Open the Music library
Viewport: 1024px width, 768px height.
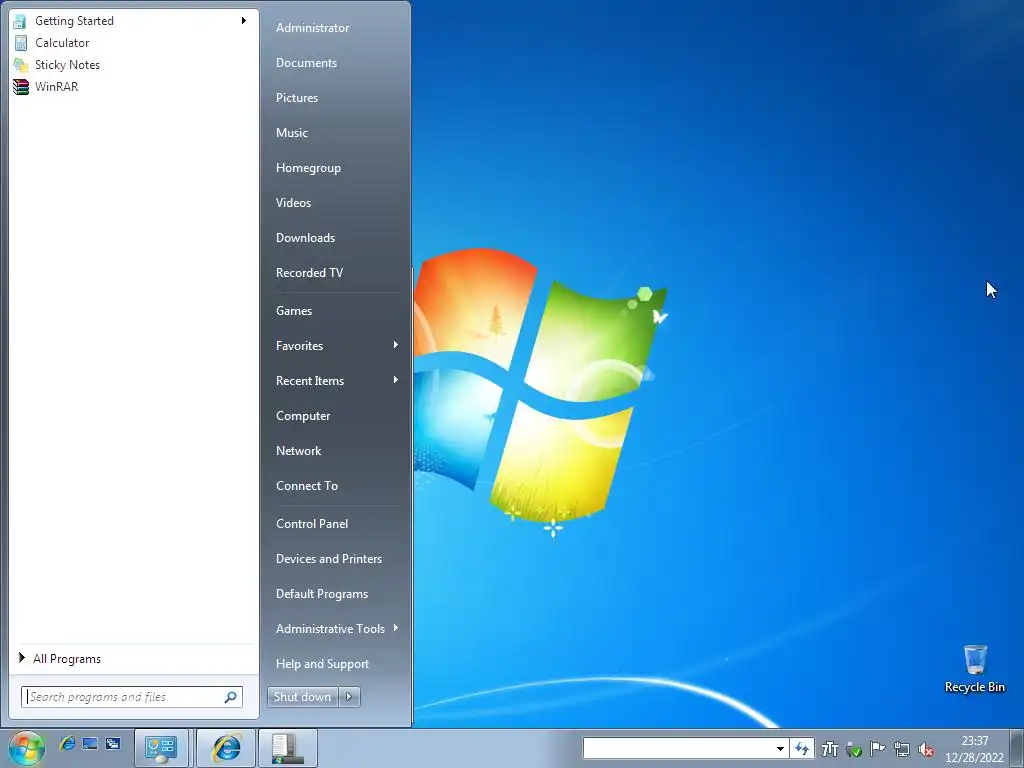tap(291, 133)
